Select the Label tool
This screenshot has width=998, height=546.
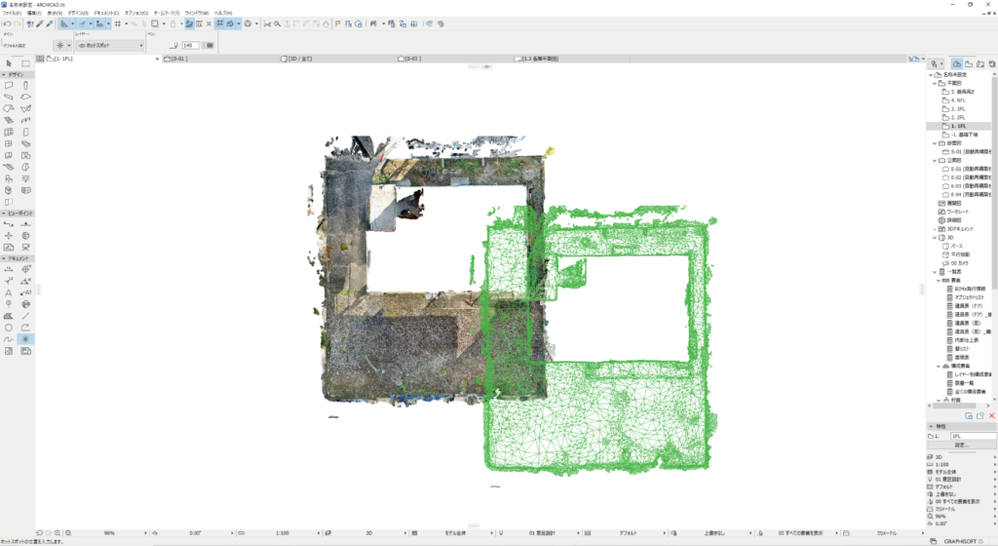[25, 293]
